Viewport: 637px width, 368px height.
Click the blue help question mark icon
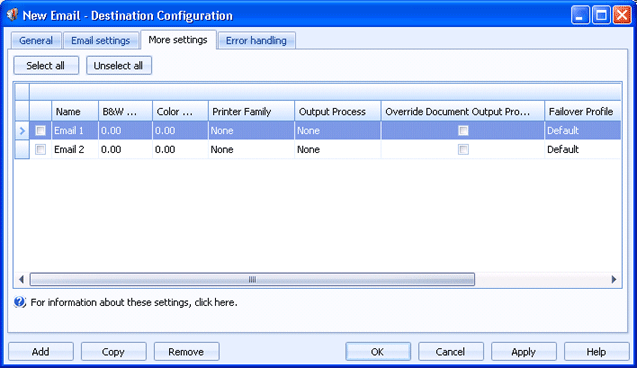tap(20, 302)
